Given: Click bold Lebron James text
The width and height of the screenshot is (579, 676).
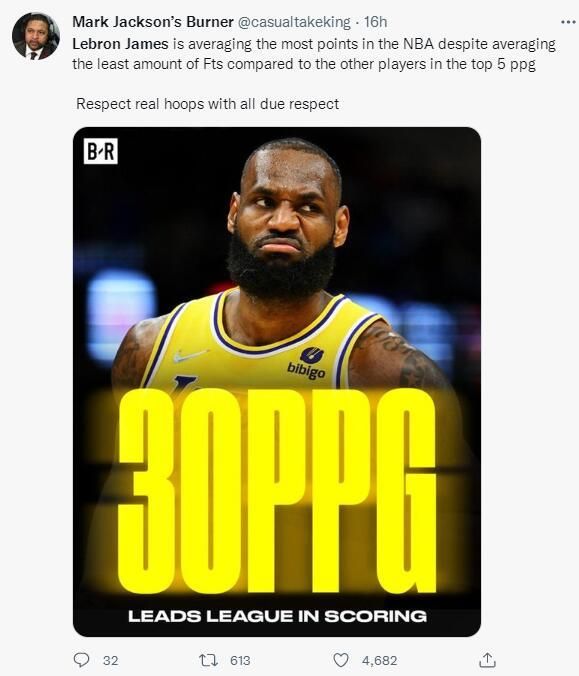Looking at the screenshot, I should point(120,44).
